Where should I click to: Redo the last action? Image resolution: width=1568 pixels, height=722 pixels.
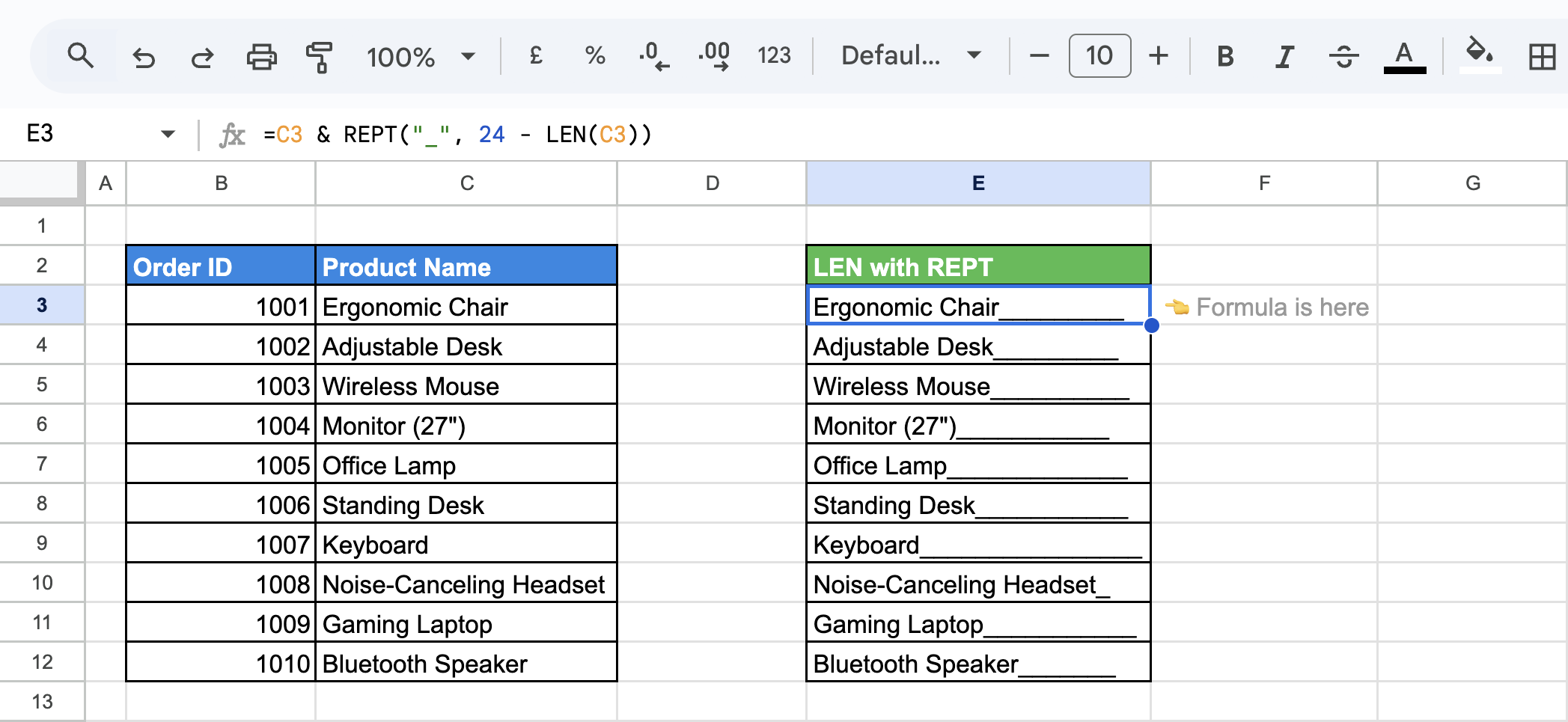(x=202, y=57)
